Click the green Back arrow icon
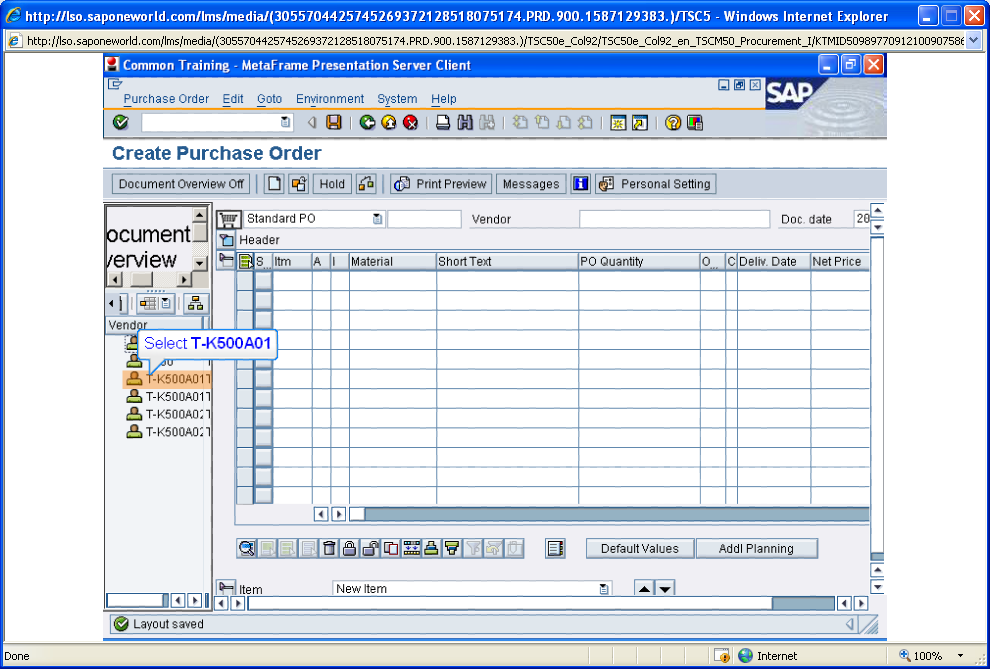This screenshot has height=669, width=990. point(367,122)
